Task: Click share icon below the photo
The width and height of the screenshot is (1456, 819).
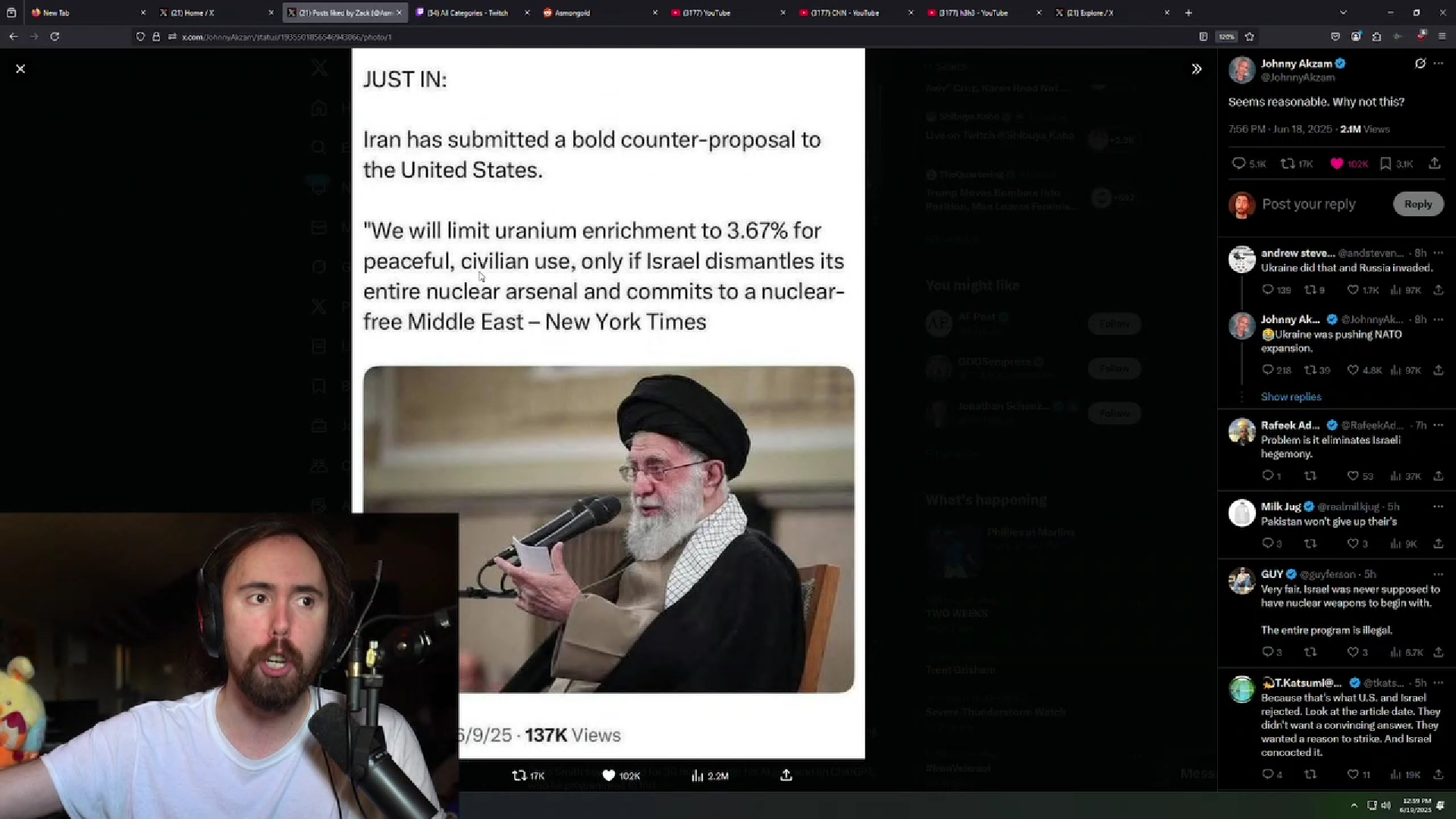Action: tap(786, 775)
